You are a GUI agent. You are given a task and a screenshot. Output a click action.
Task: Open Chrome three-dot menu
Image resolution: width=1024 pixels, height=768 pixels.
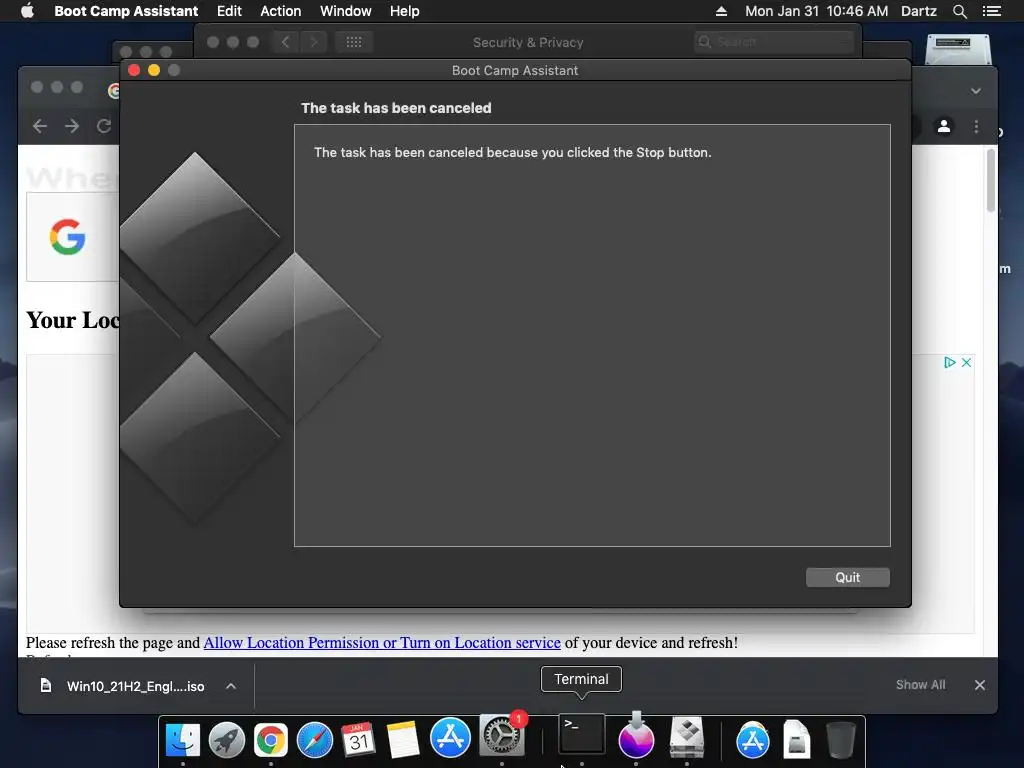(x=976, y=127)
